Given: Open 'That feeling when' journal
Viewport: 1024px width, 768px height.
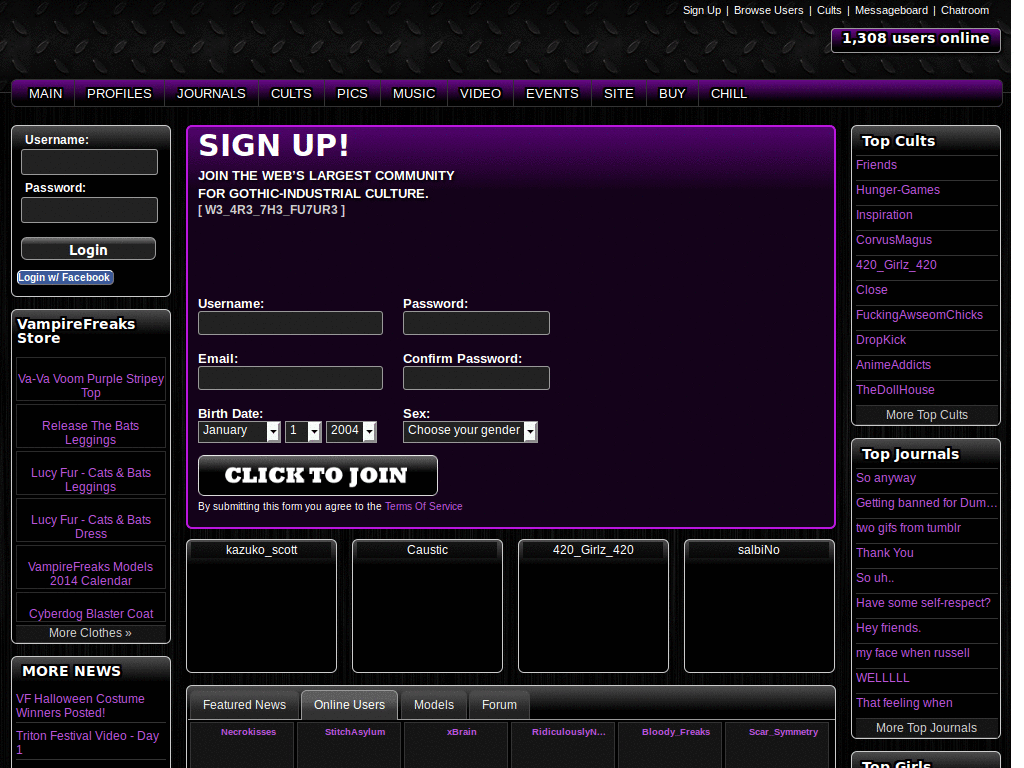Looking at the screenshot, I should pyautogui.click(x=904, y=703).
